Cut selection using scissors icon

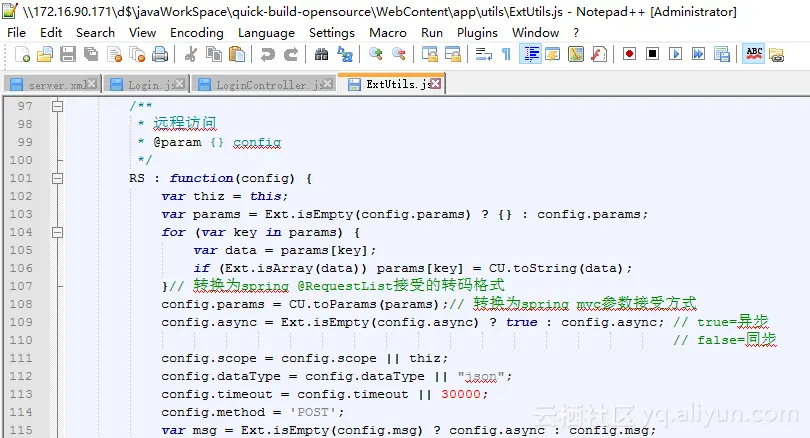191,54
